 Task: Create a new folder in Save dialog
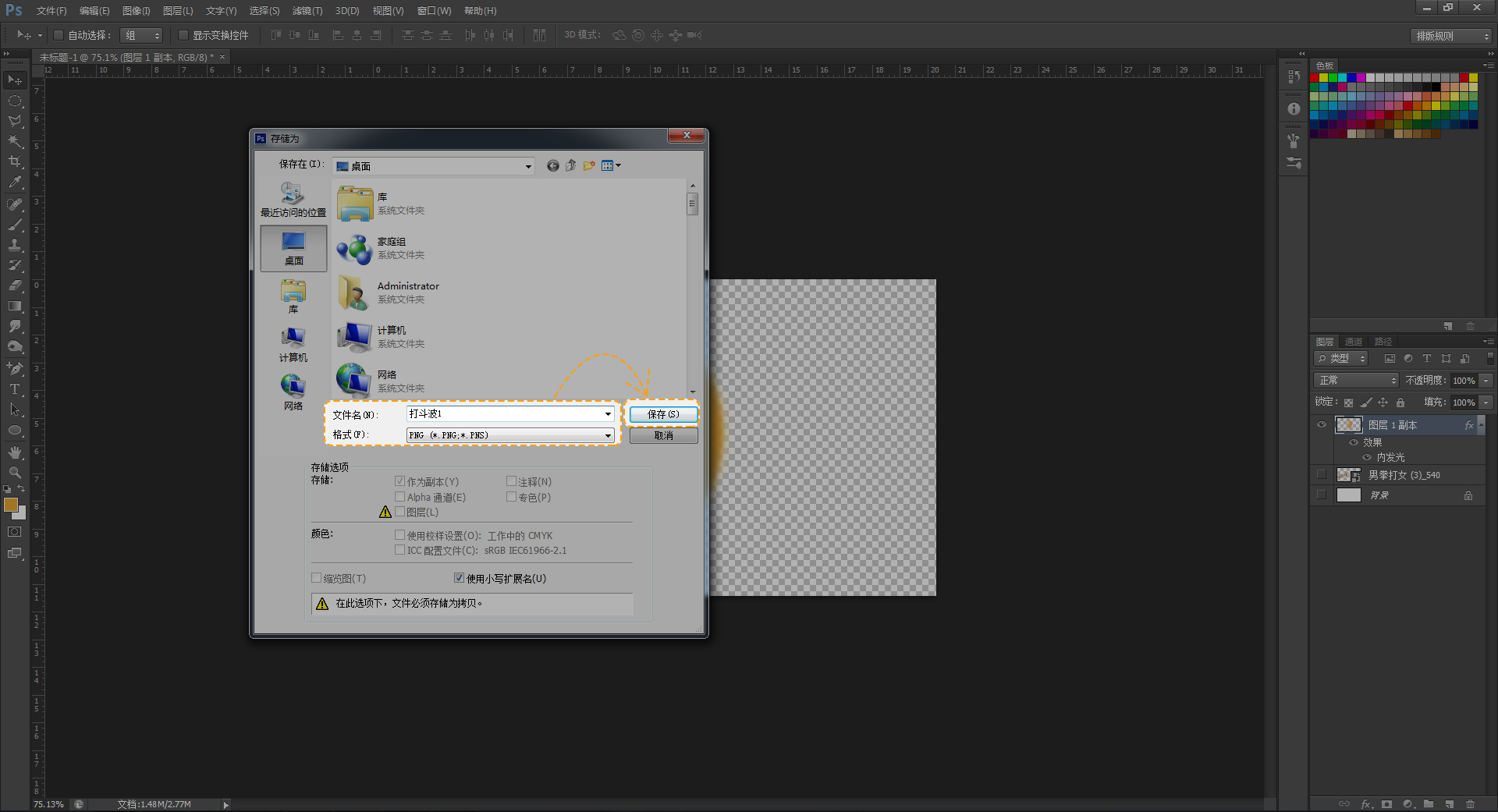[x=589, y=165]
